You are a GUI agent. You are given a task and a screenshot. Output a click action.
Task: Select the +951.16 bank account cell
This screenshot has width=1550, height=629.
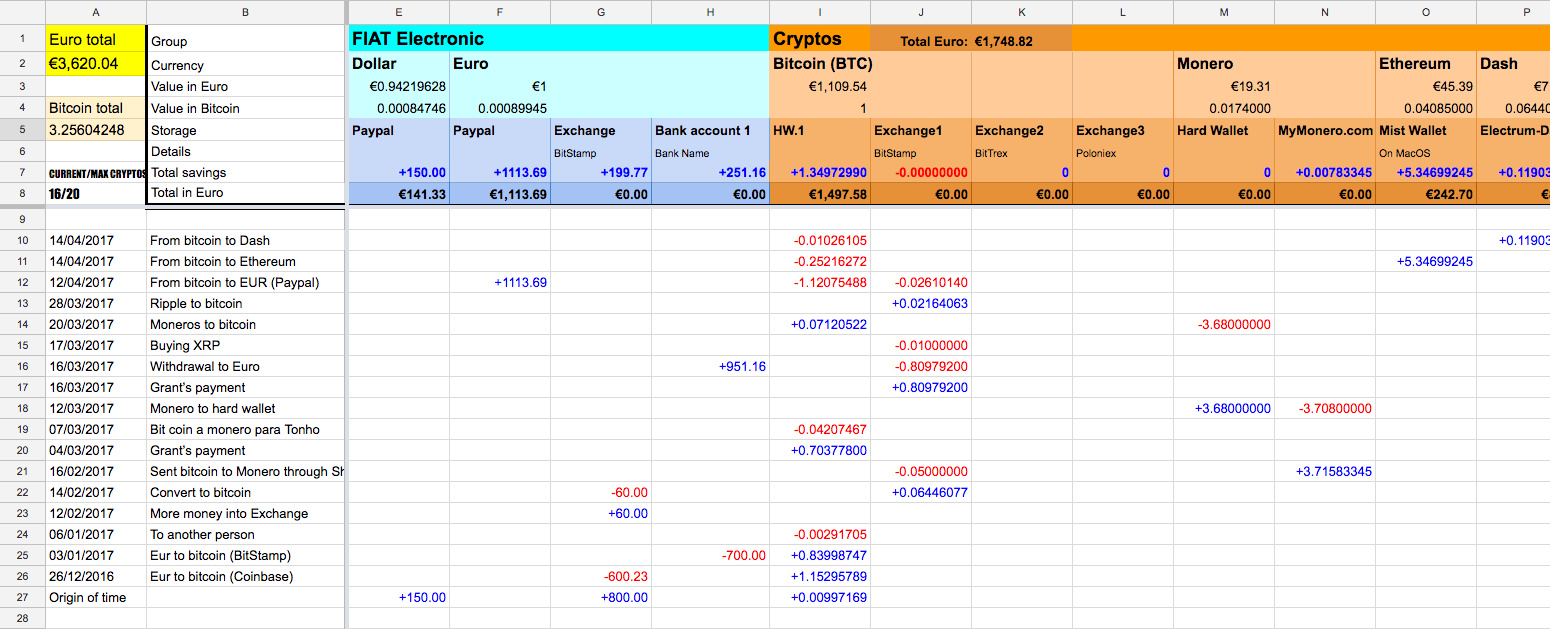point(711,366)
